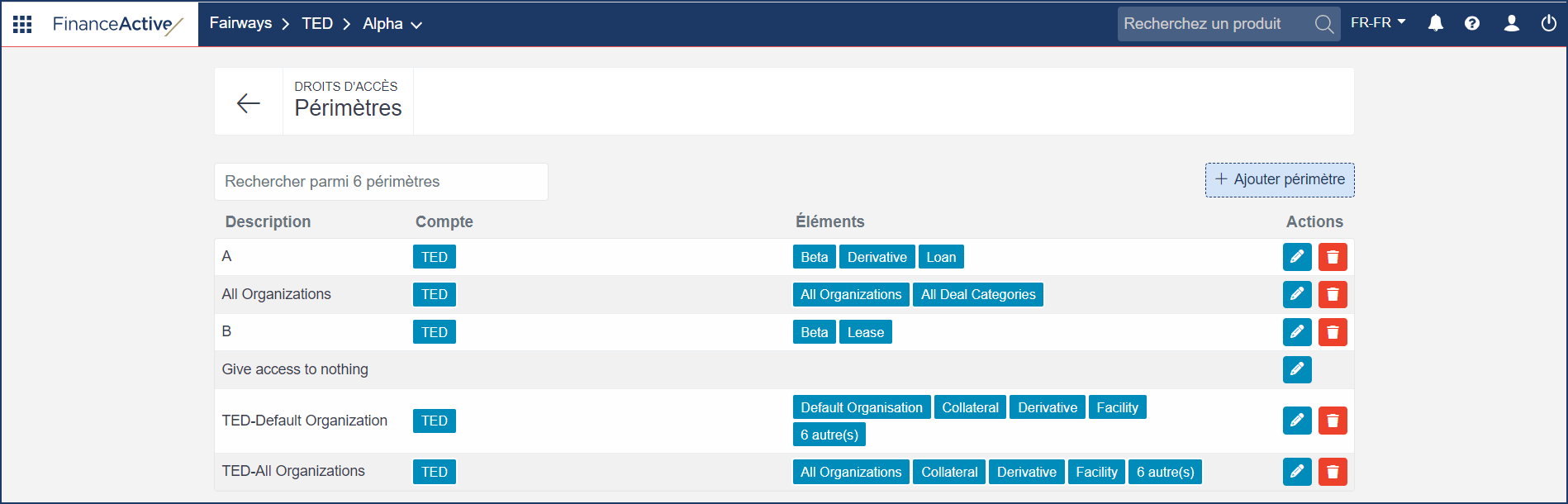Expand 6 autre(s) in TED-Default Organization row
The height and width of the screenshot is (504, 1568).
829,435
